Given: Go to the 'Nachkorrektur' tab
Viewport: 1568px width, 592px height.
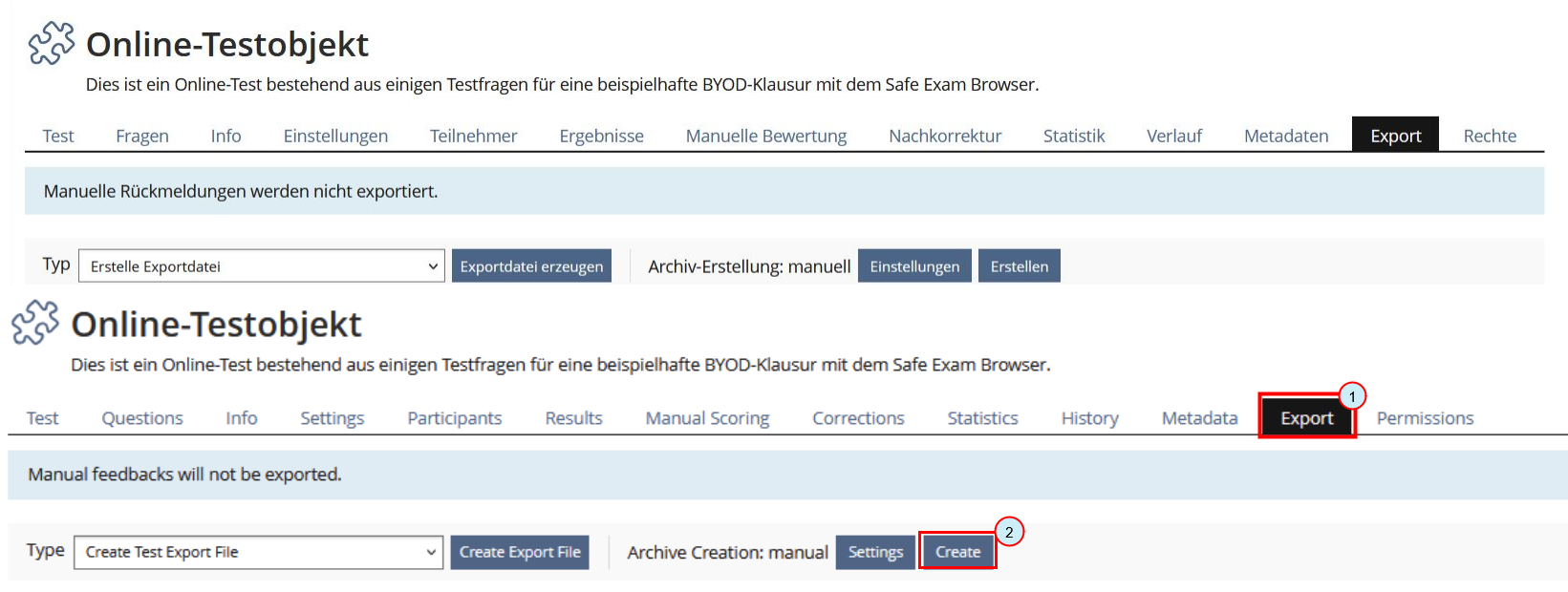Looking at the screenshot, I should [944, 136].
